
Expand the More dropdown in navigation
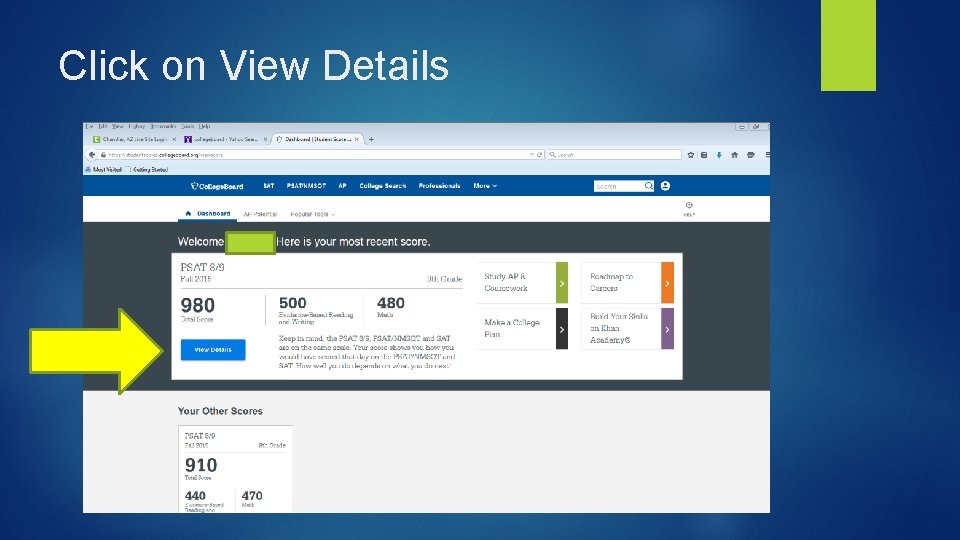pyautogui.click(x=485, y=186)
